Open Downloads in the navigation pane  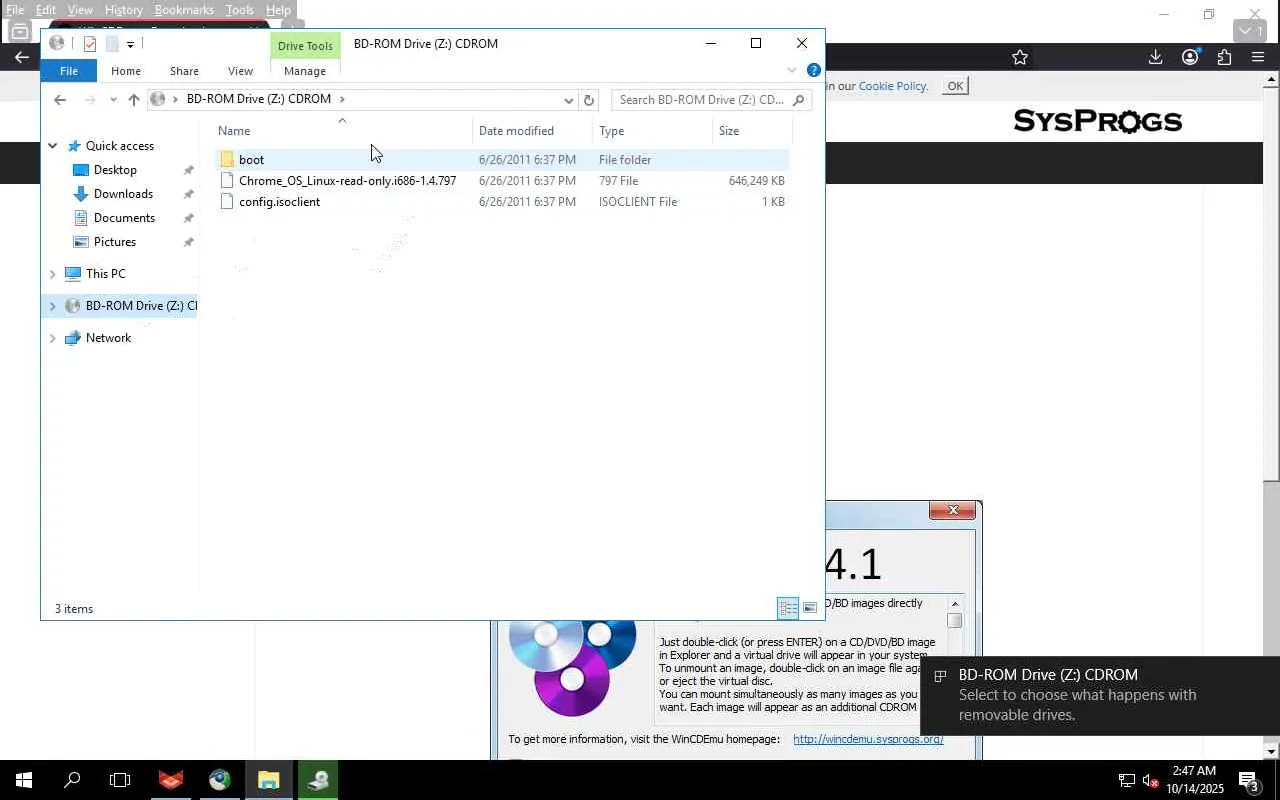pyautogui.click(x=123, y=194)
